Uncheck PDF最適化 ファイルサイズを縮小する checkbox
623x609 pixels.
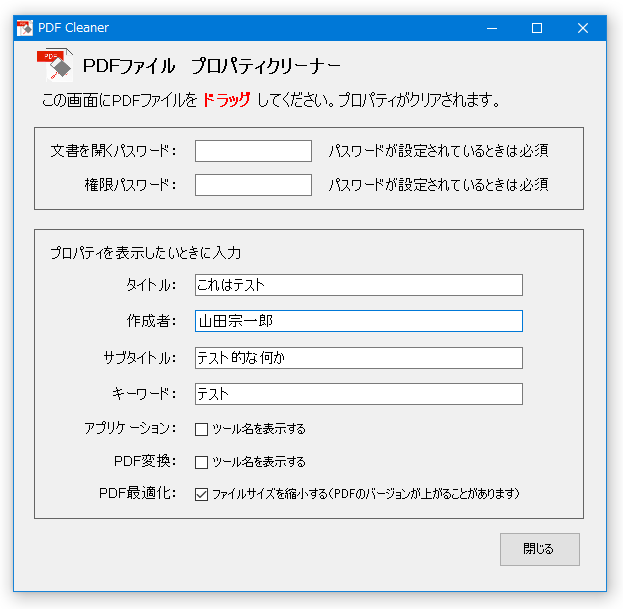pyautogui.click(x=201, y=494)
